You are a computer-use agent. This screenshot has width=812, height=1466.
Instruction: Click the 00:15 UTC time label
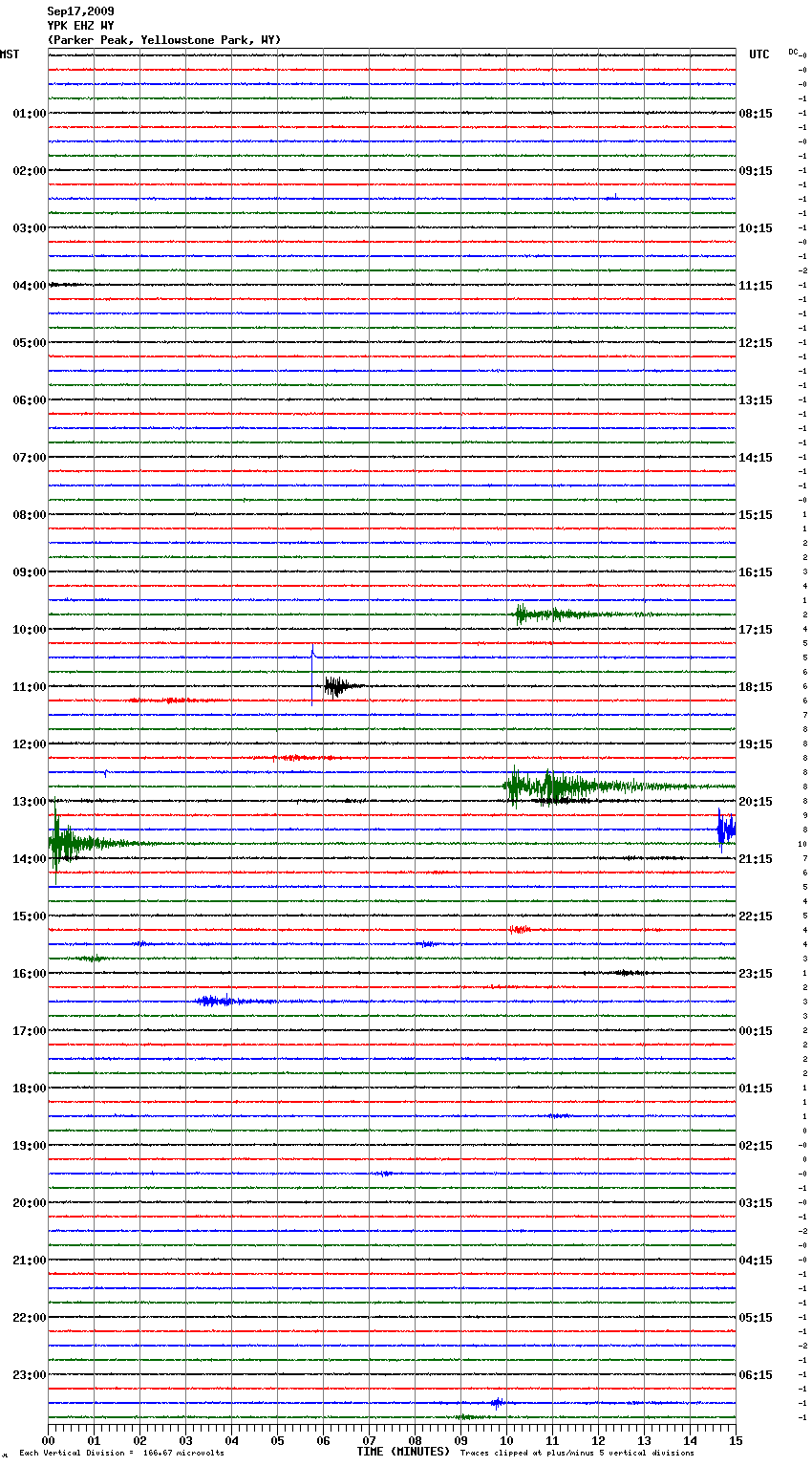[x=756, y=1031]
